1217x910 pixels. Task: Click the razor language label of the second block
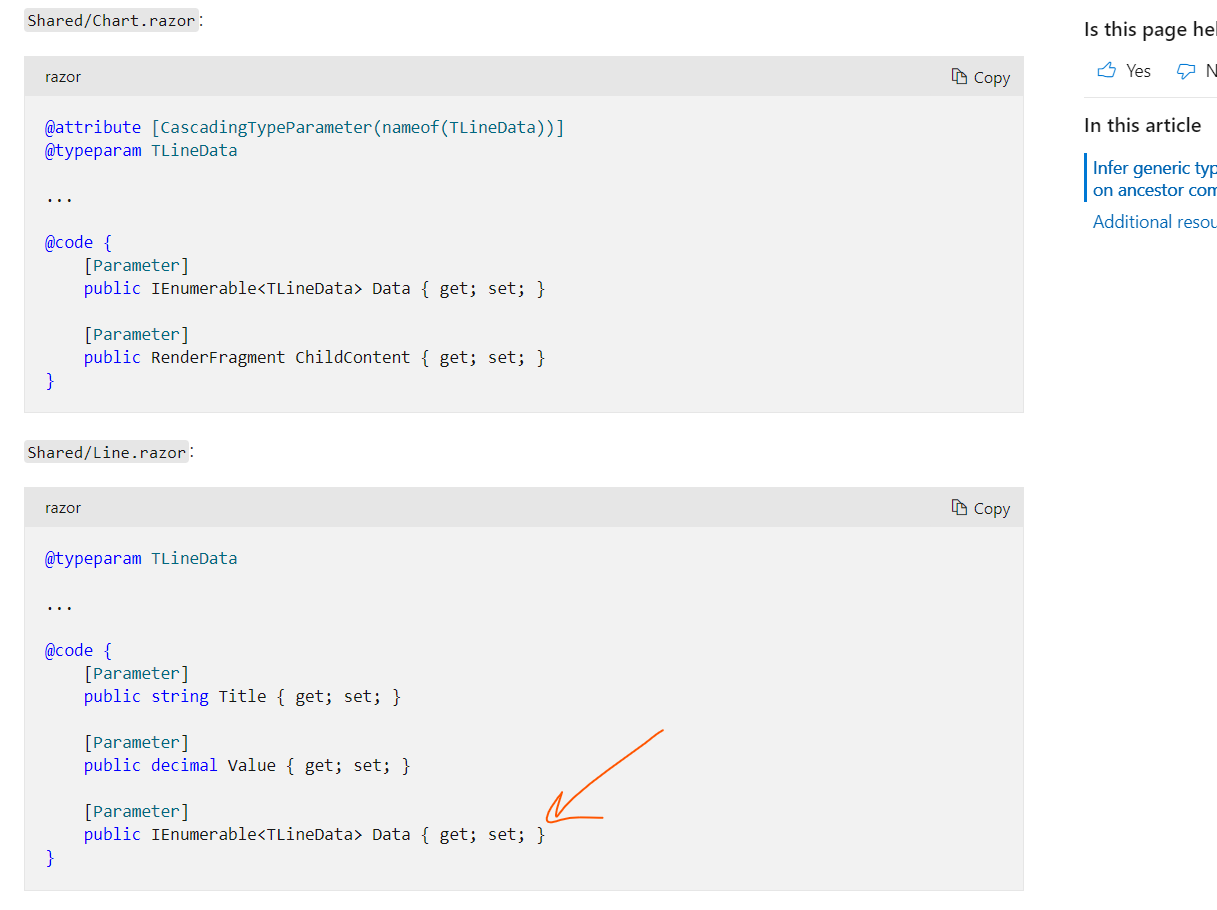[x=63, y=508]
